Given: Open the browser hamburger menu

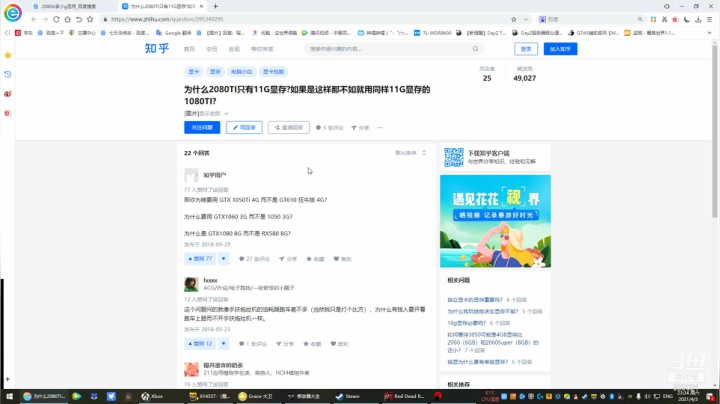Looking at the screenshot, I should coord(709,19).
